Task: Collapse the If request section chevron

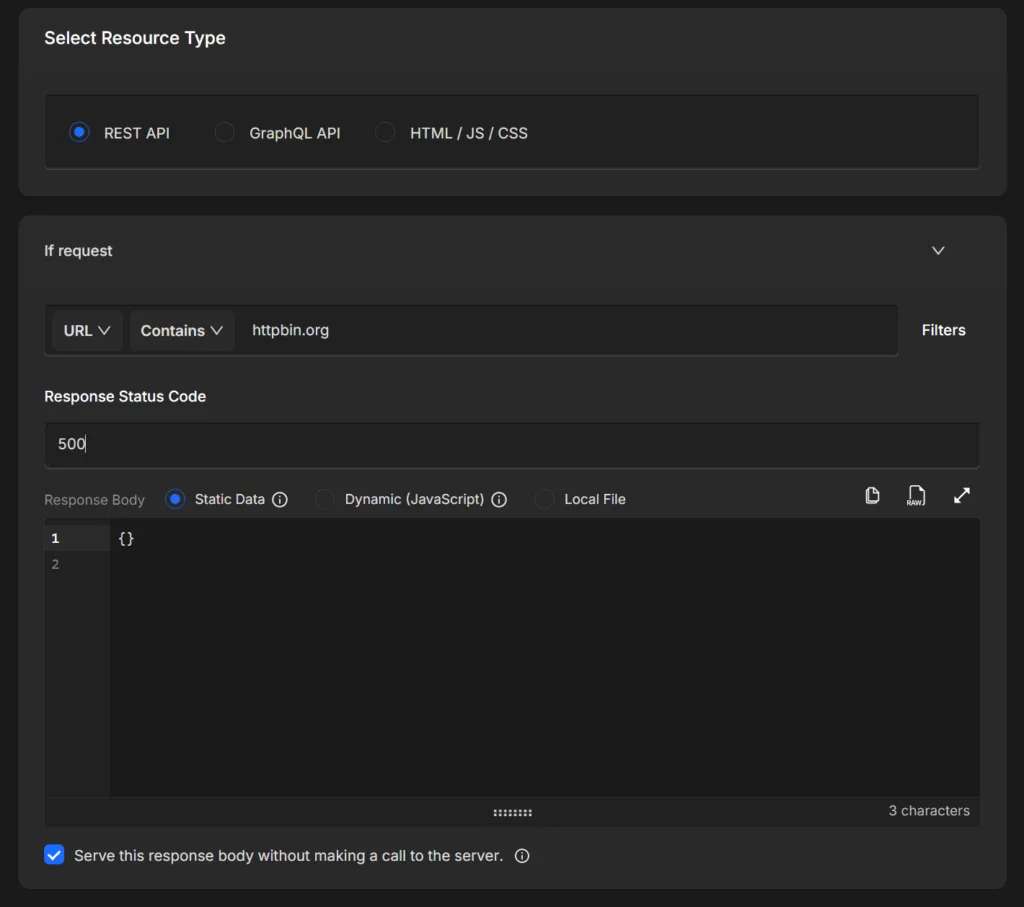Action: point(938,251)
